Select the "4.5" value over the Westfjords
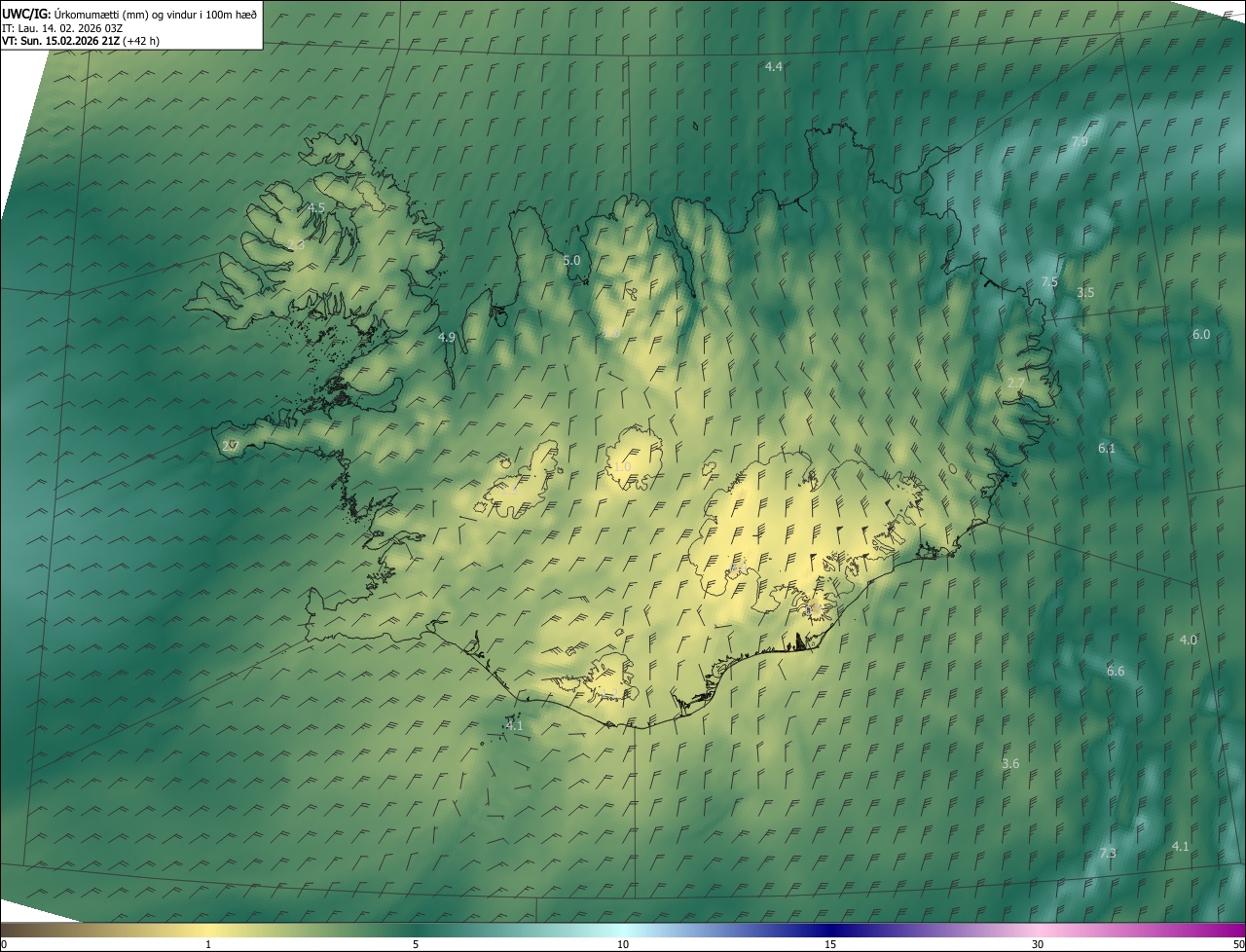 point(316,208)
